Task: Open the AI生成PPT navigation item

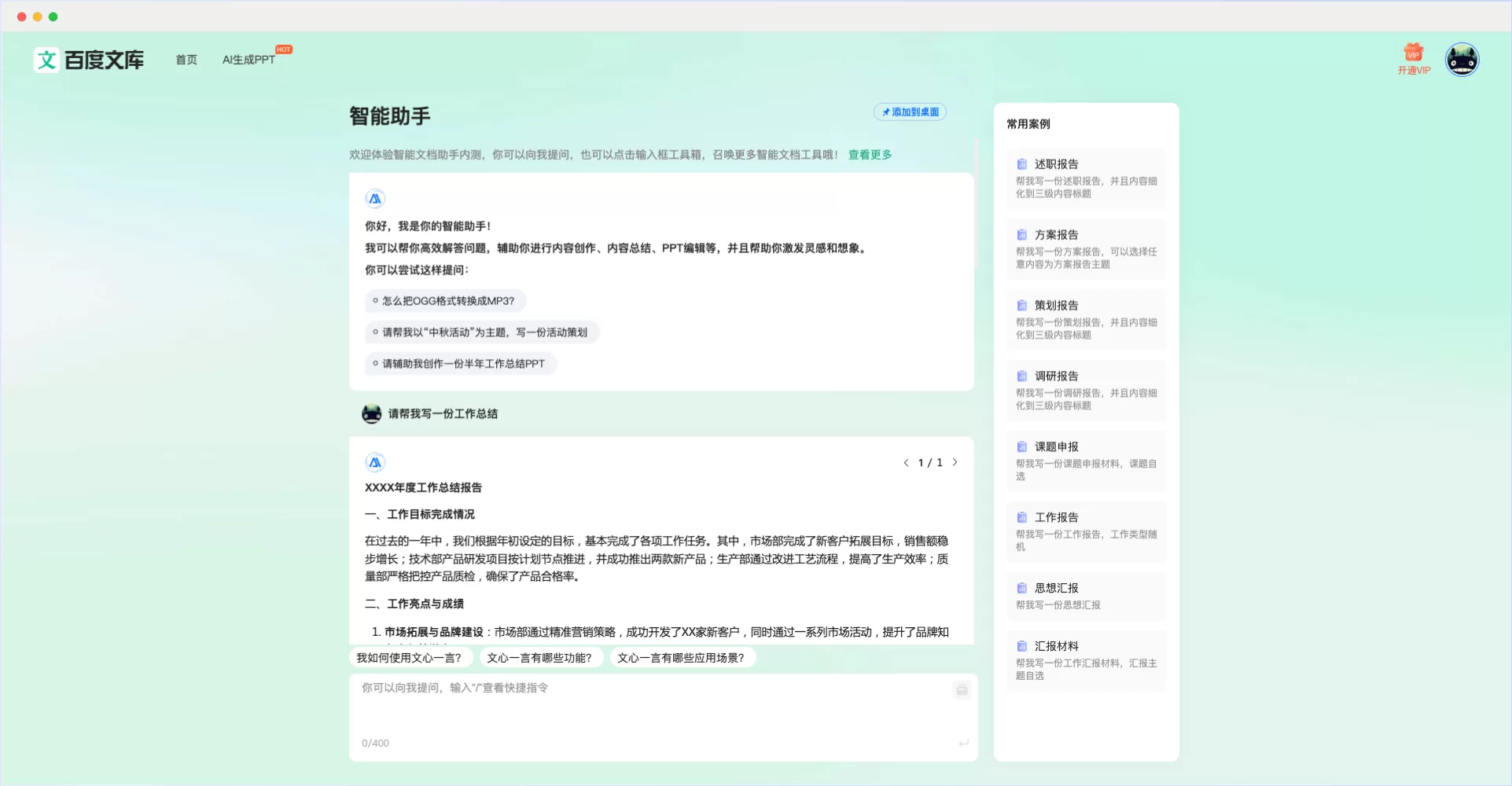Action: [x=248, y=60]
